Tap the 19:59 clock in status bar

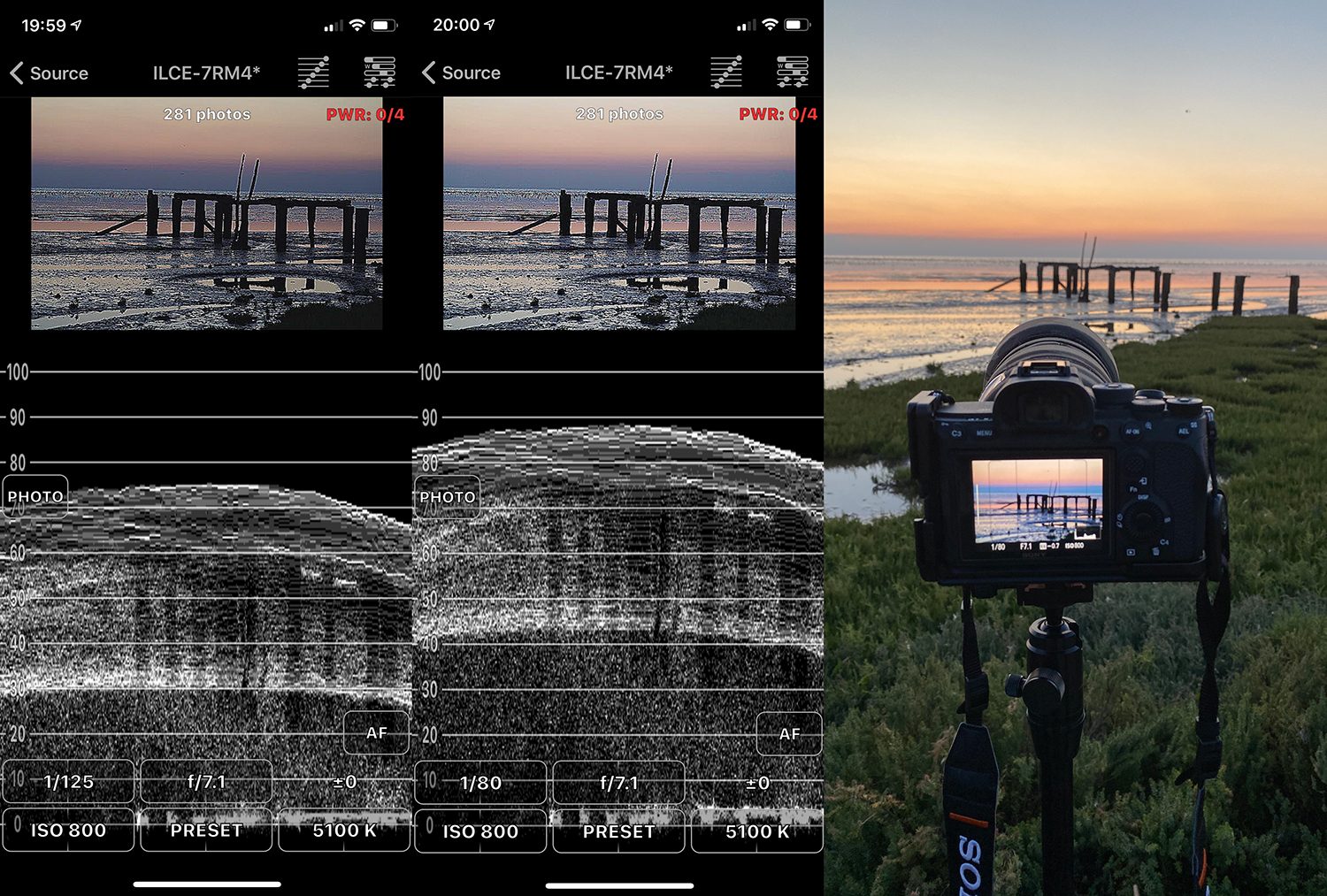[x=44, y=25]
